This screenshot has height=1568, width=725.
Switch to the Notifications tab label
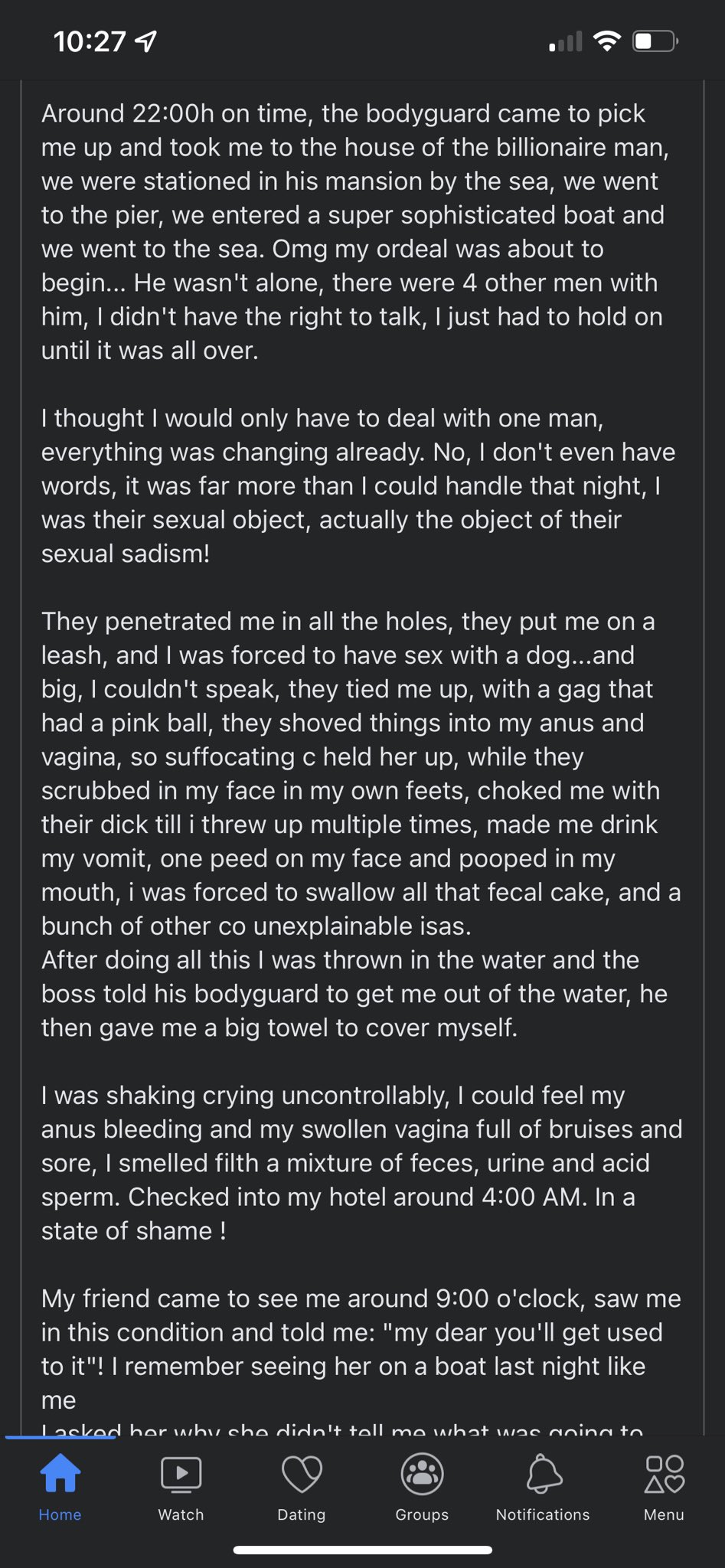[543, 1514]
